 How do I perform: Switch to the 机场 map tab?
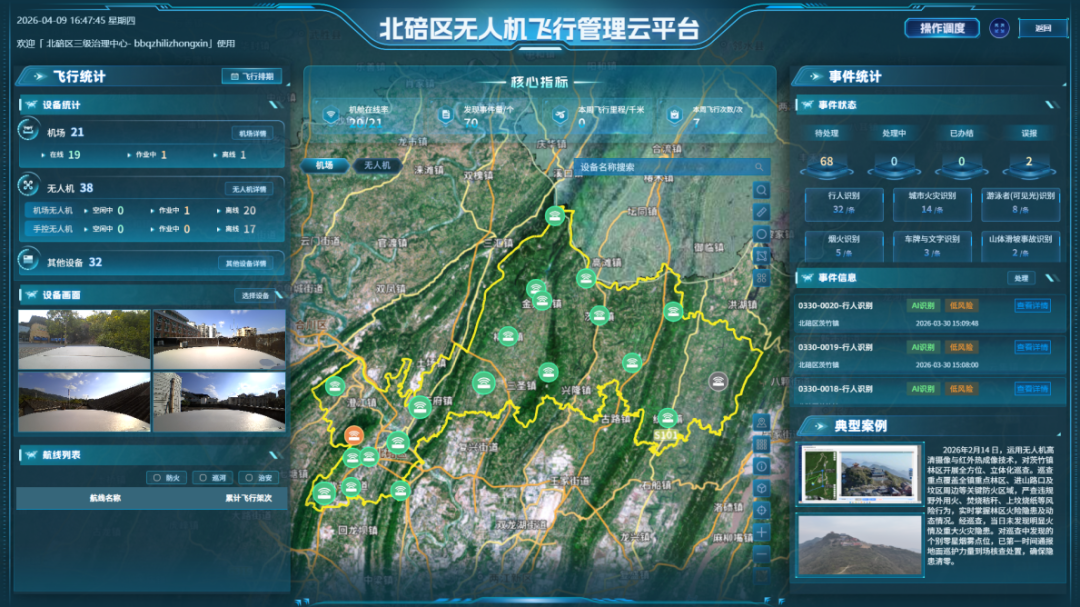[x=324, y=166]
